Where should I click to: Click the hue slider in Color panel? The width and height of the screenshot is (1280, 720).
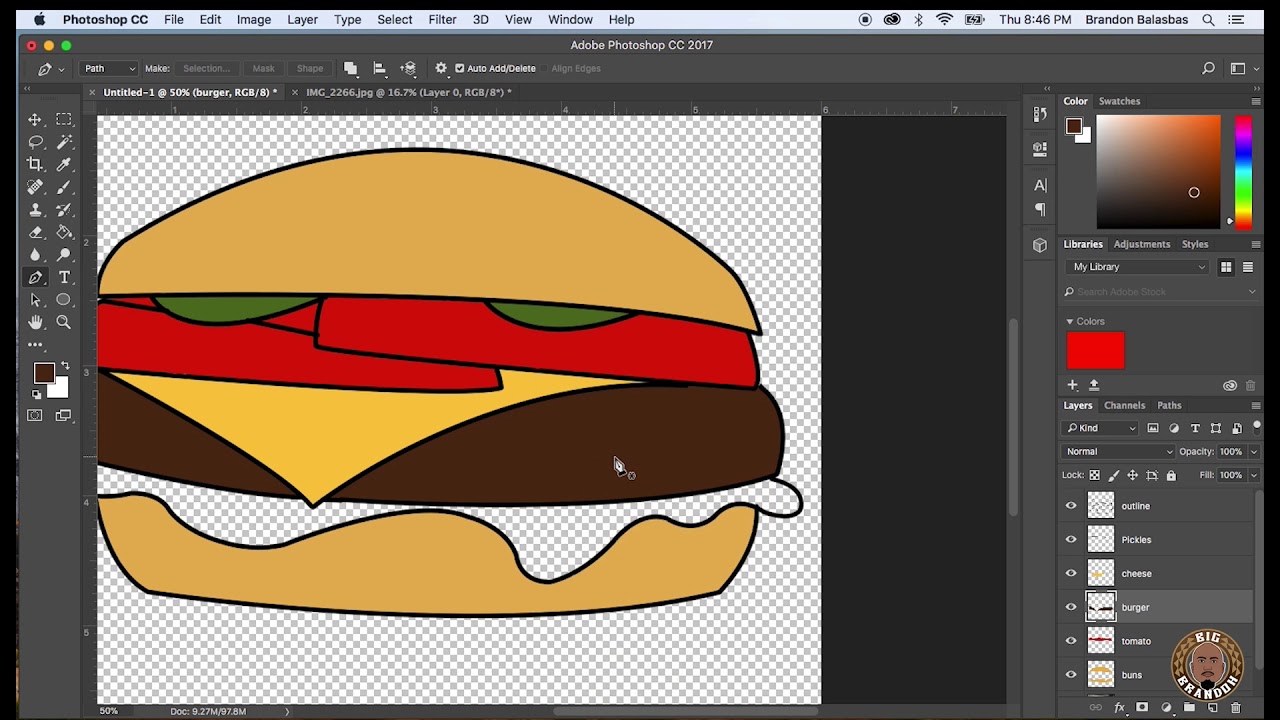[x=1243, y=172]
